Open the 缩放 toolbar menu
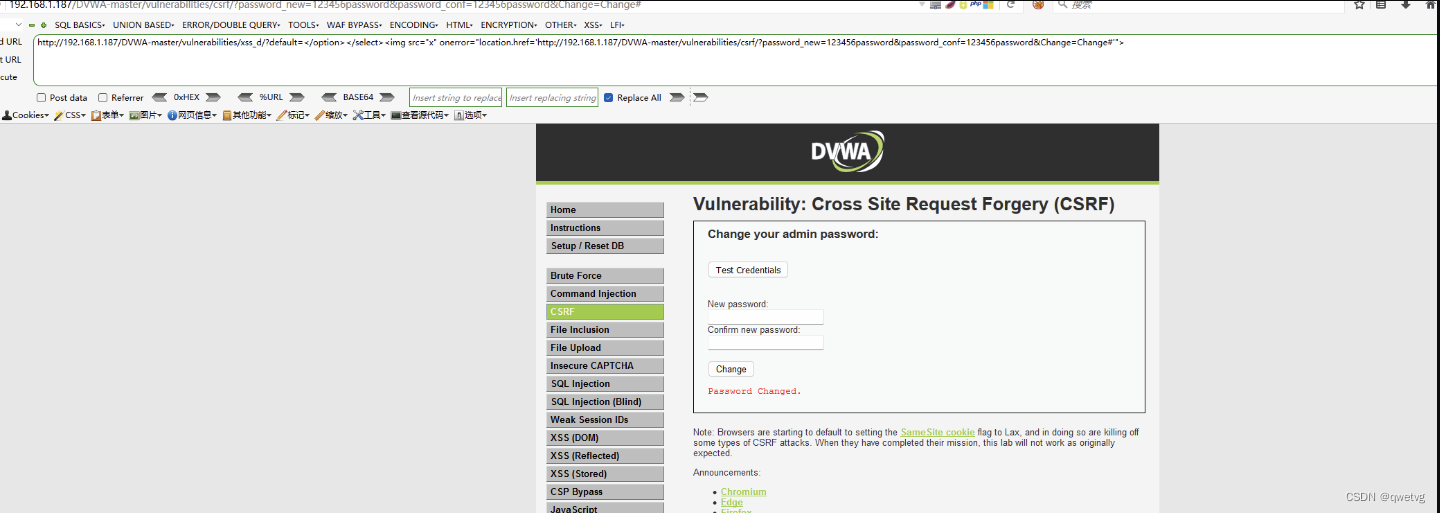This screenshot has width=1440, height=513. point(332,115)
